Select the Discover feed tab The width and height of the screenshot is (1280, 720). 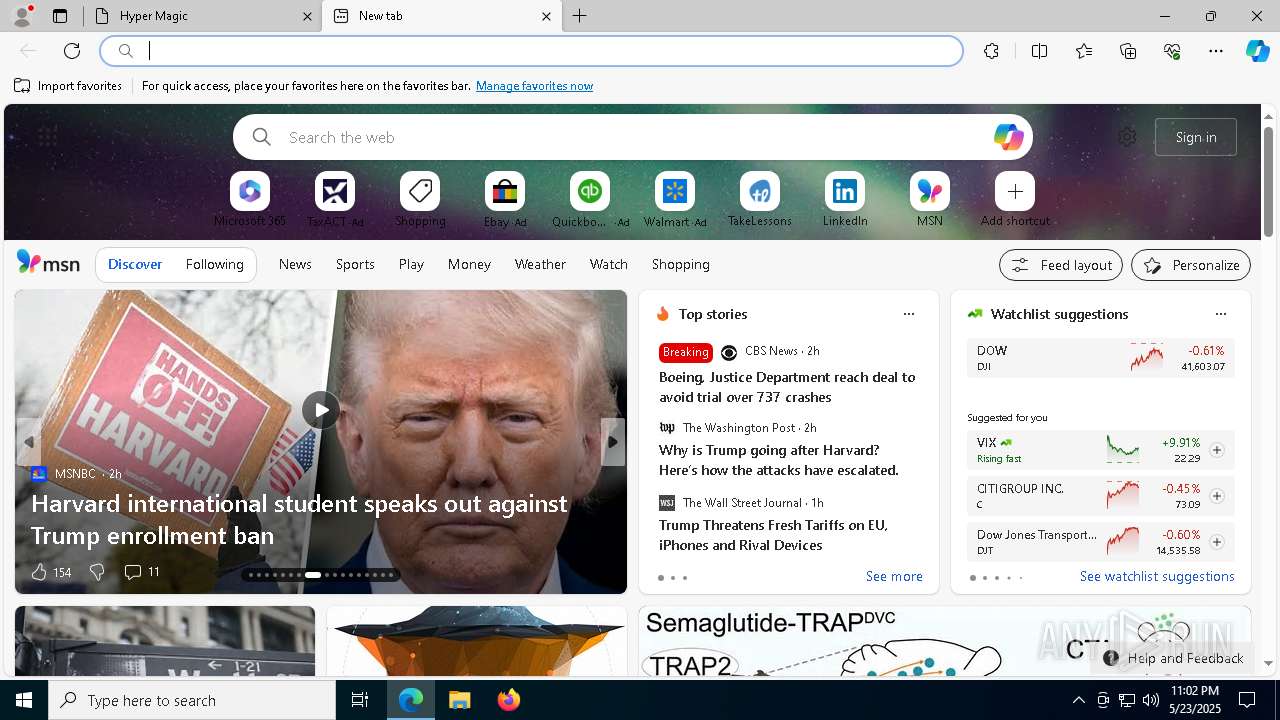(135, 264)
